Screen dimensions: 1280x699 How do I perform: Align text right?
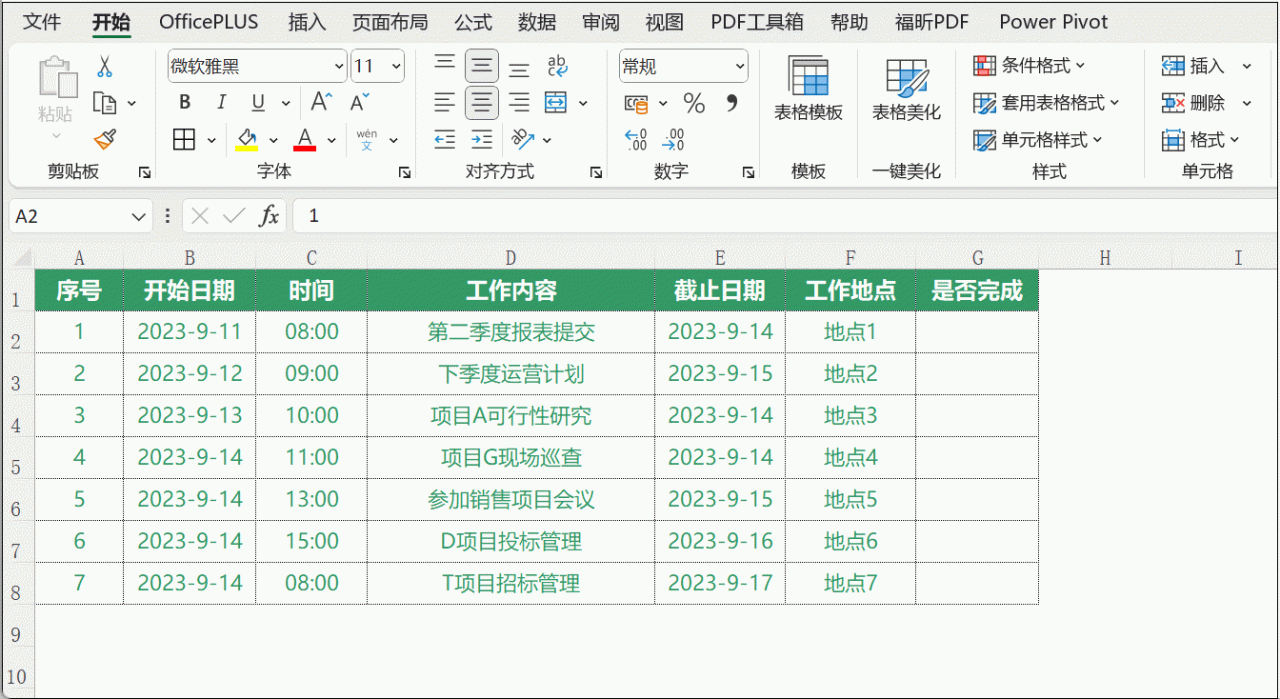click(519, 102)
